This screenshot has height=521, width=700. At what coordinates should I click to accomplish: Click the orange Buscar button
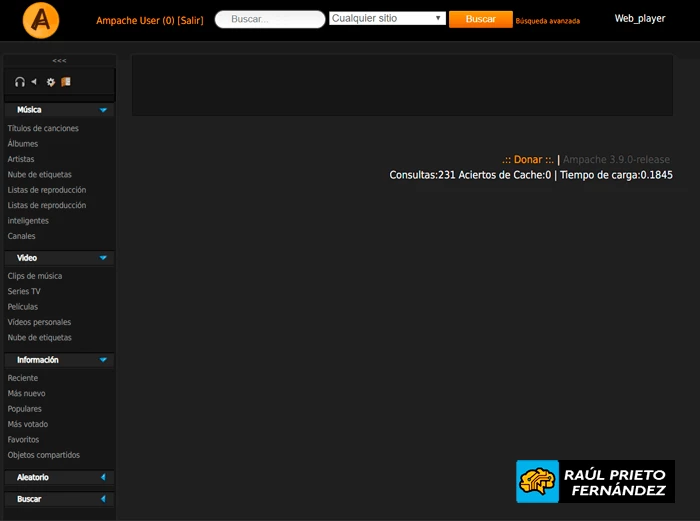point(480,19)
